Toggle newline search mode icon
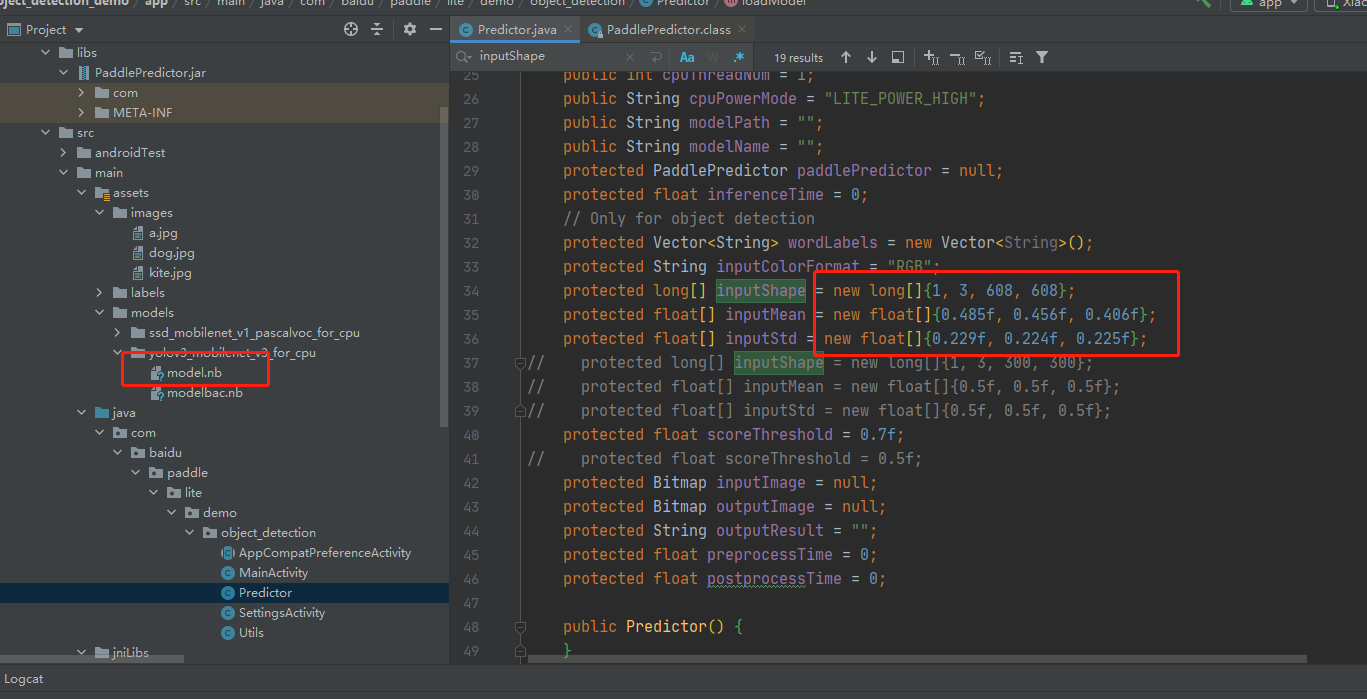 (658, 57)
